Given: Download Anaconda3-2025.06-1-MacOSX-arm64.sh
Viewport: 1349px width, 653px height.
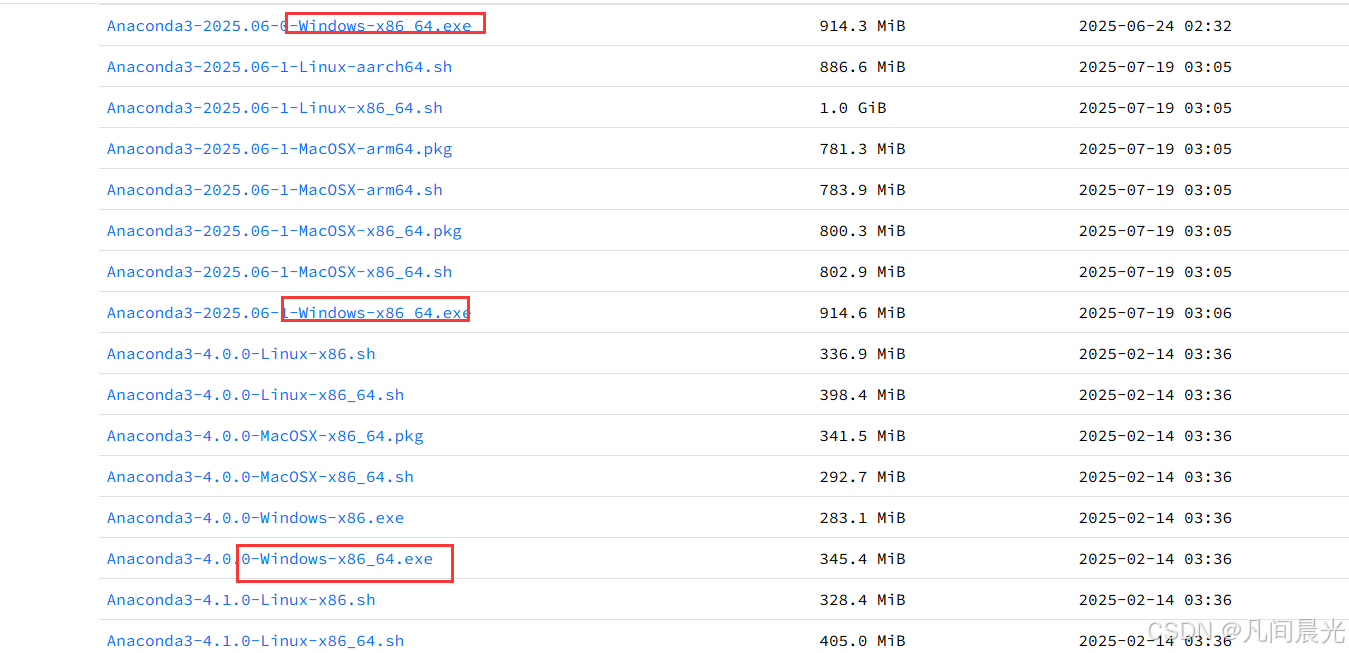Looking at the screenshot, I should [x=274, y=190].
